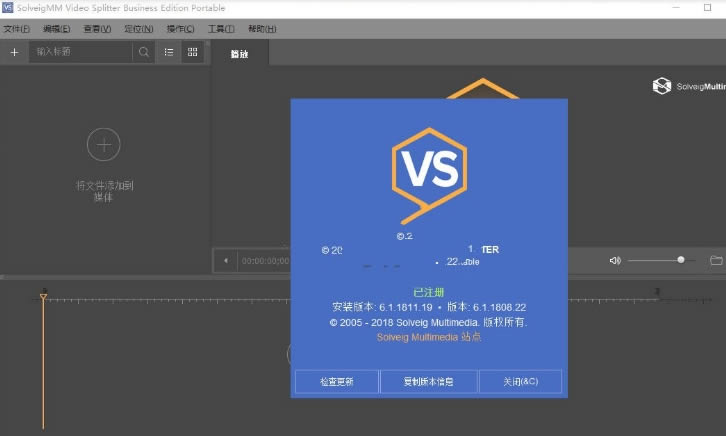Image resolution: width=726 pixels, height=436 pixels.
Task: Open the 编辑(E) menu
Action: pos(56,29)
